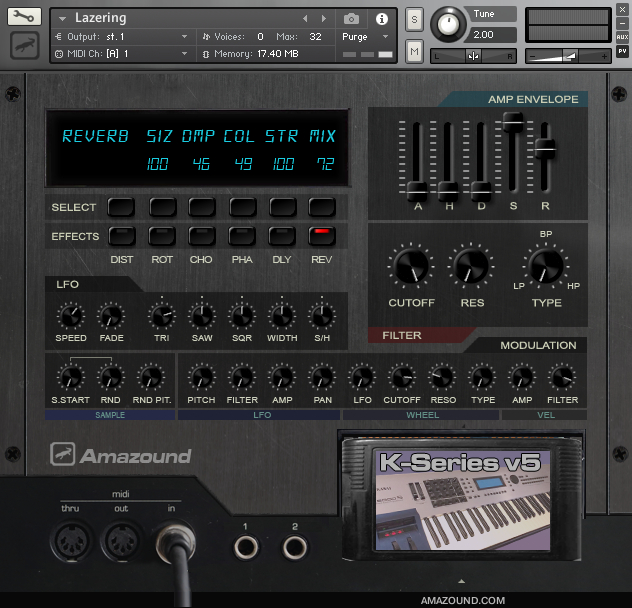This screenshot has width=632, height=608.
Task: Click the output volume slider
Action: point(568,56)
